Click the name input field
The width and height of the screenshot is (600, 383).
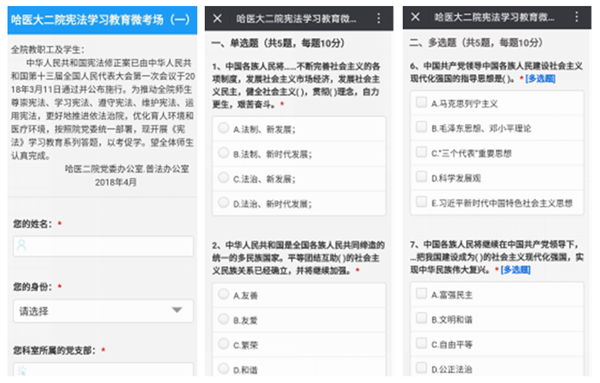click(x=103, y=246)
